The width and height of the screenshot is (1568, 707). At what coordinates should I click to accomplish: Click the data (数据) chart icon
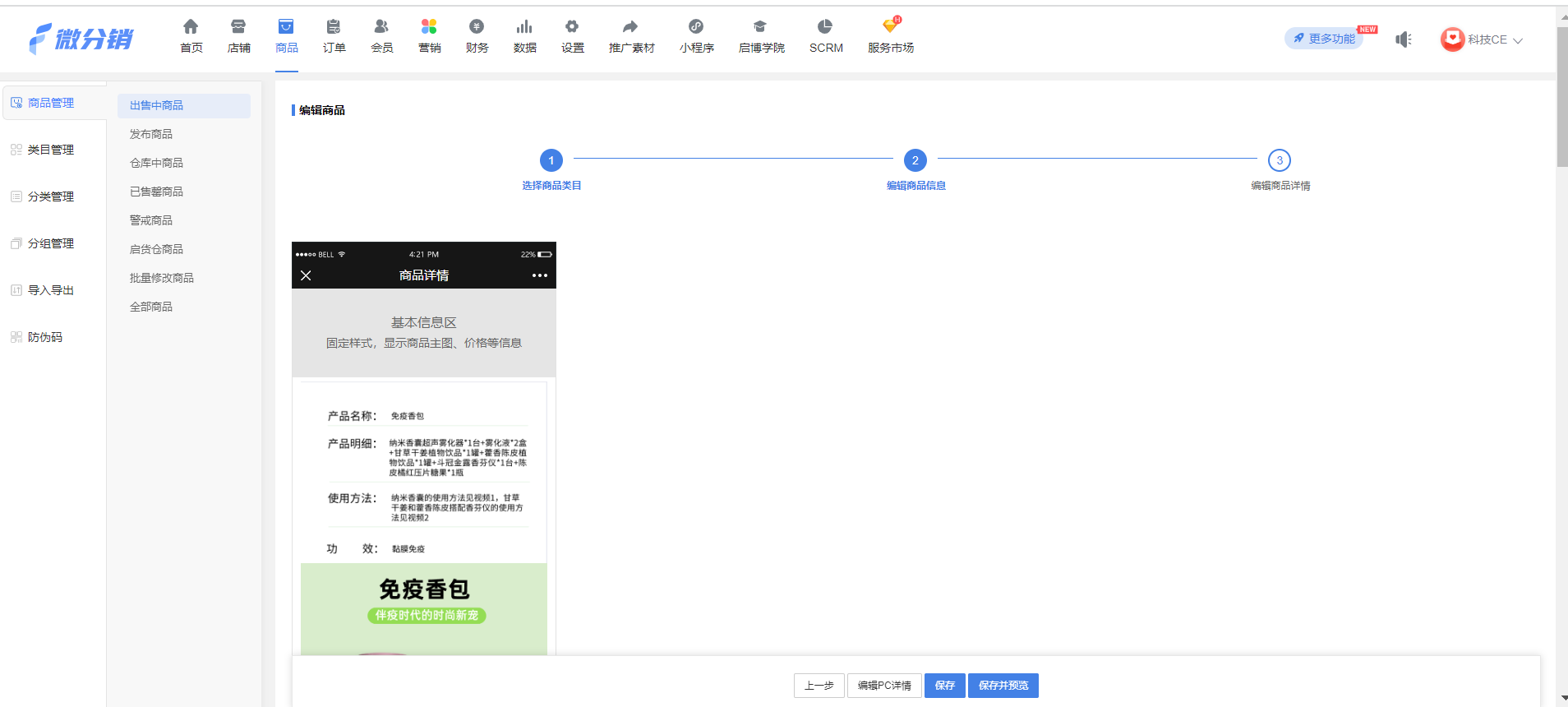524,27
